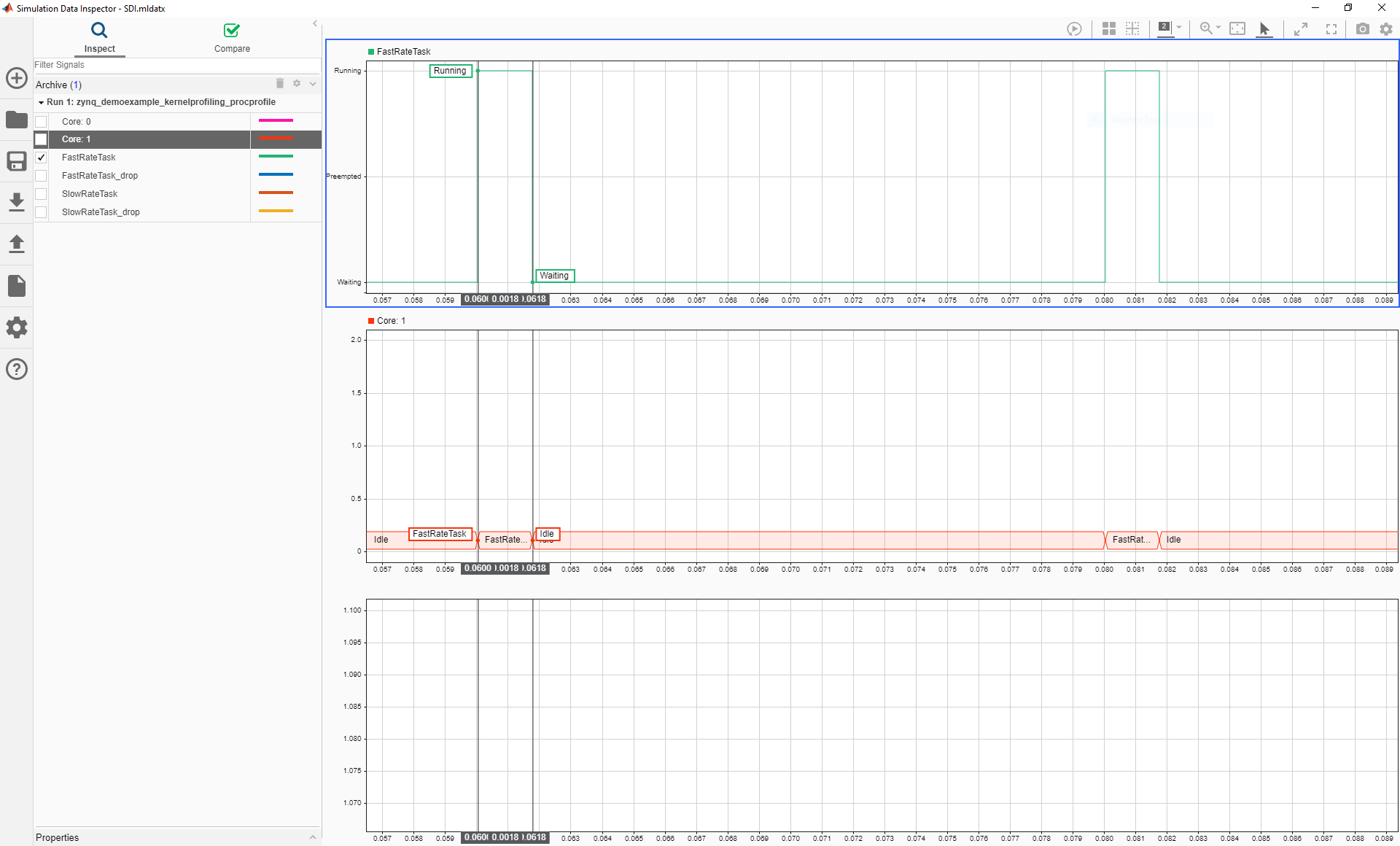Enter full screen plot view icon
This screenshot has width=1400, height=846.
tap(1331, 29)
